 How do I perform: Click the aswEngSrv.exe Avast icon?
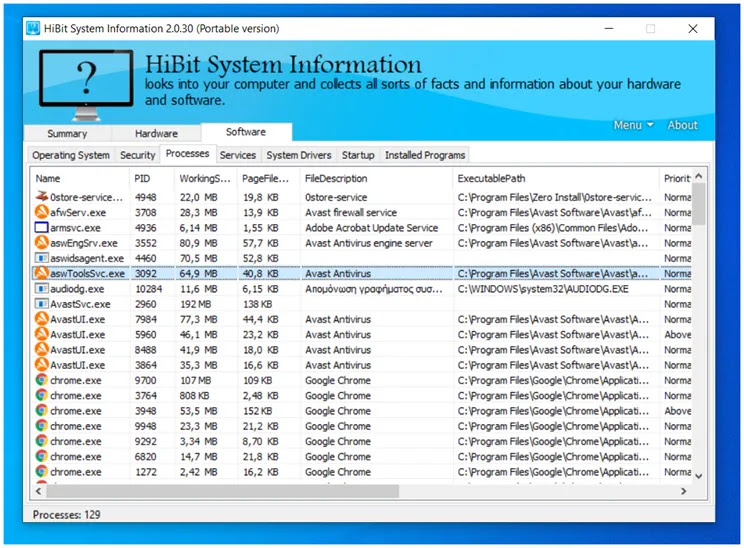(x=42, y=242)
